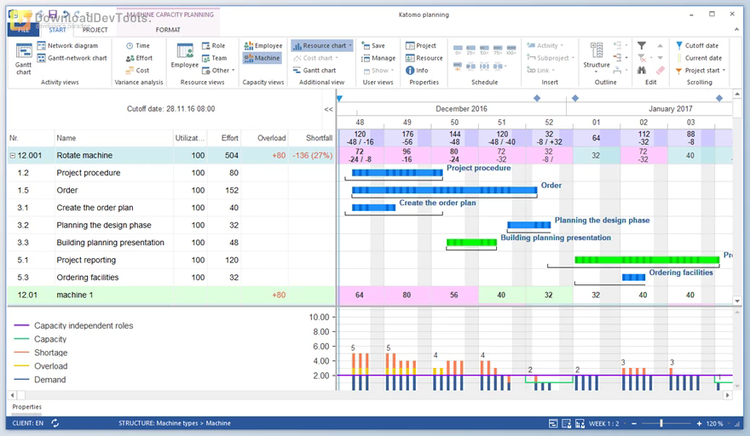The width and height of the screenshot is (750, 436).
Task: Click the Overload column header
Action: click(265, 138)
